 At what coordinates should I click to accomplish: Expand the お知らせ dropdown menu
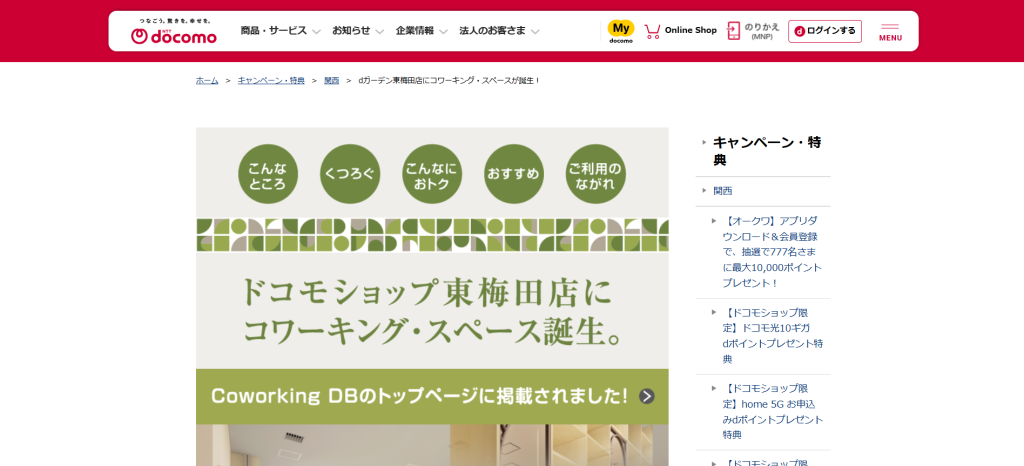(358, 31)
